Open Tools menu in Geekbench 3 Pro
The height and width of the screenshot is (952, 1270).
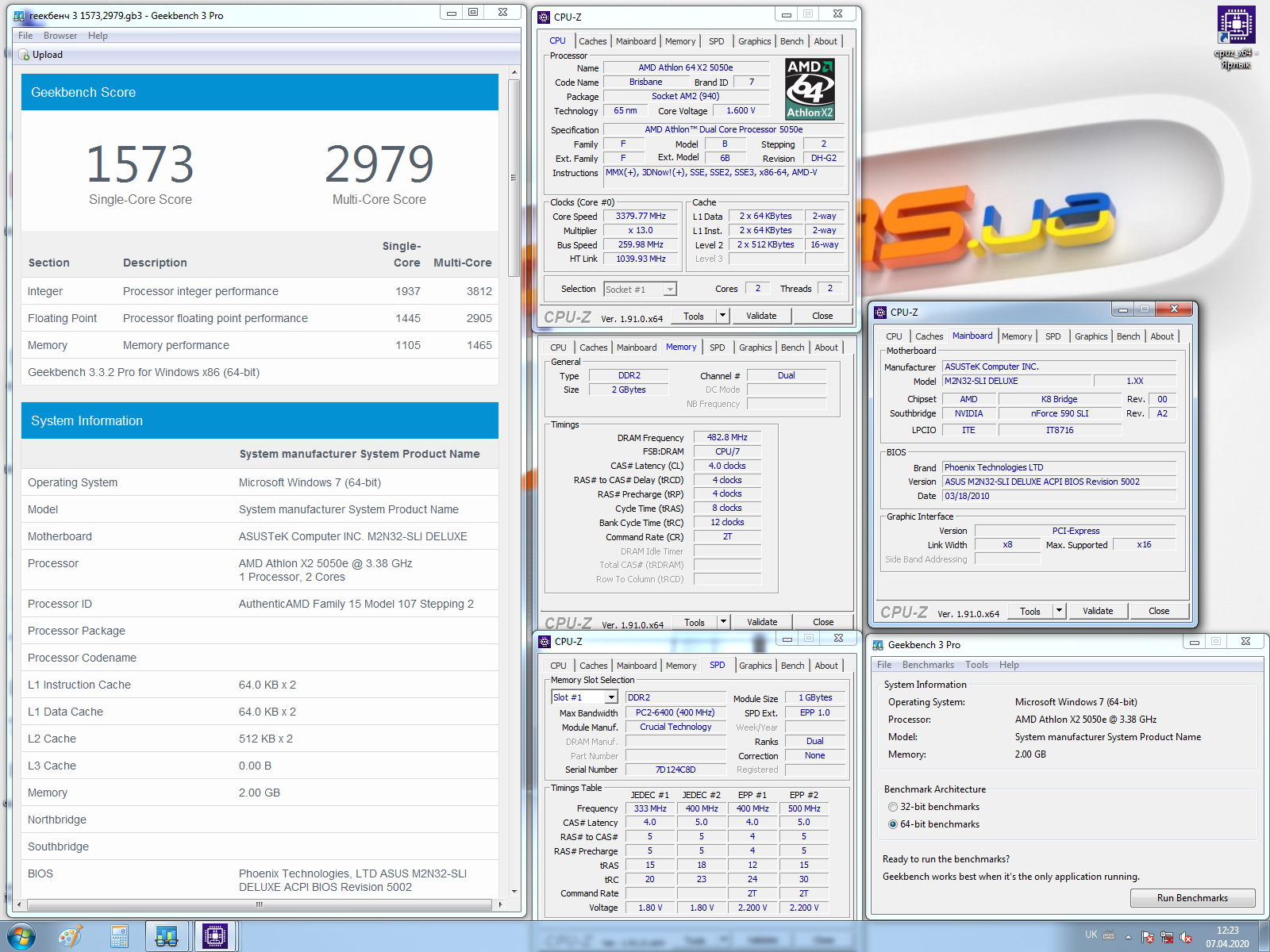(x=976, y=665)
